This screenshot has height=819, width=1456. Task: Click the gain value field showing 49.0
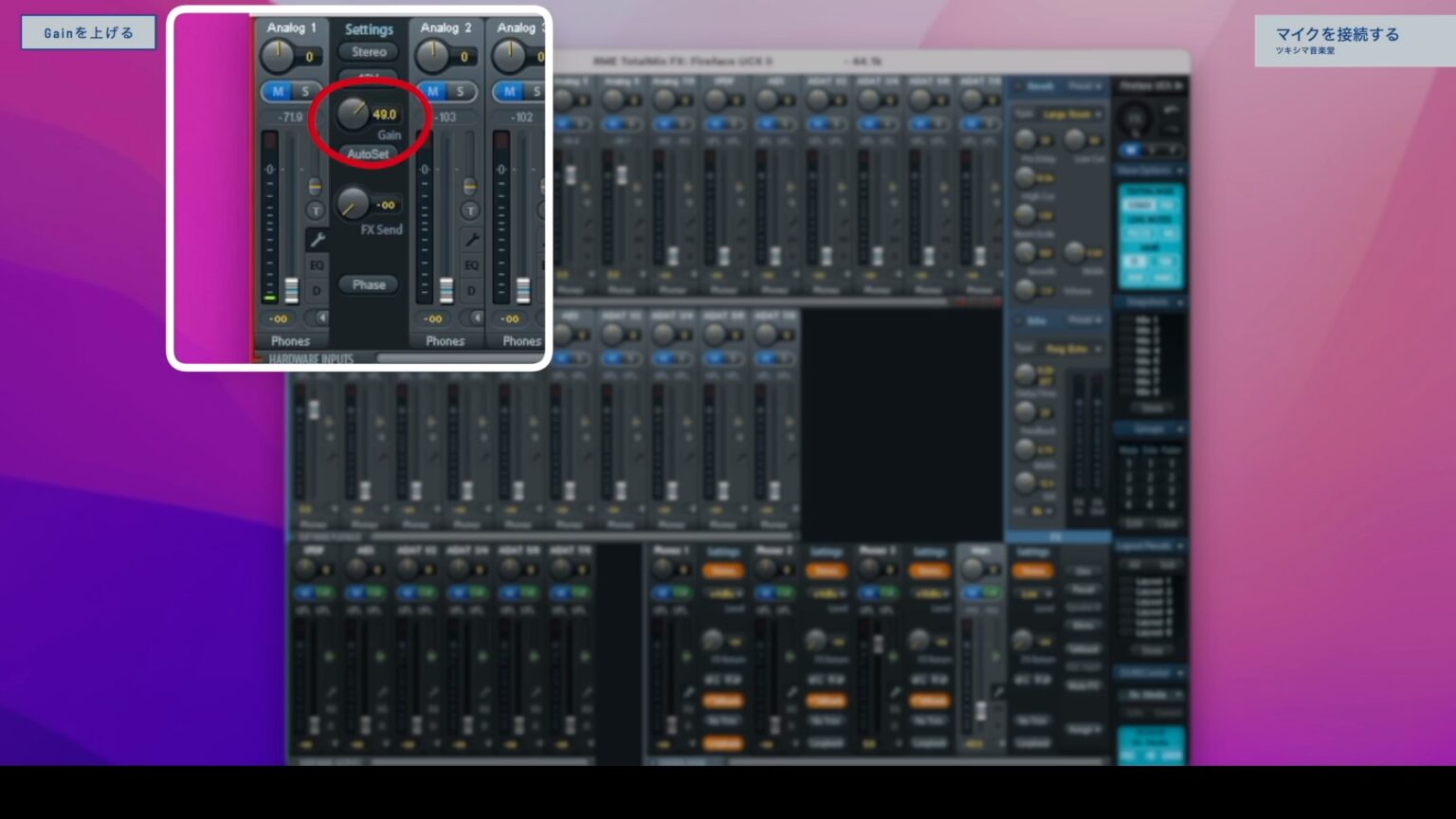click(386, 115)
